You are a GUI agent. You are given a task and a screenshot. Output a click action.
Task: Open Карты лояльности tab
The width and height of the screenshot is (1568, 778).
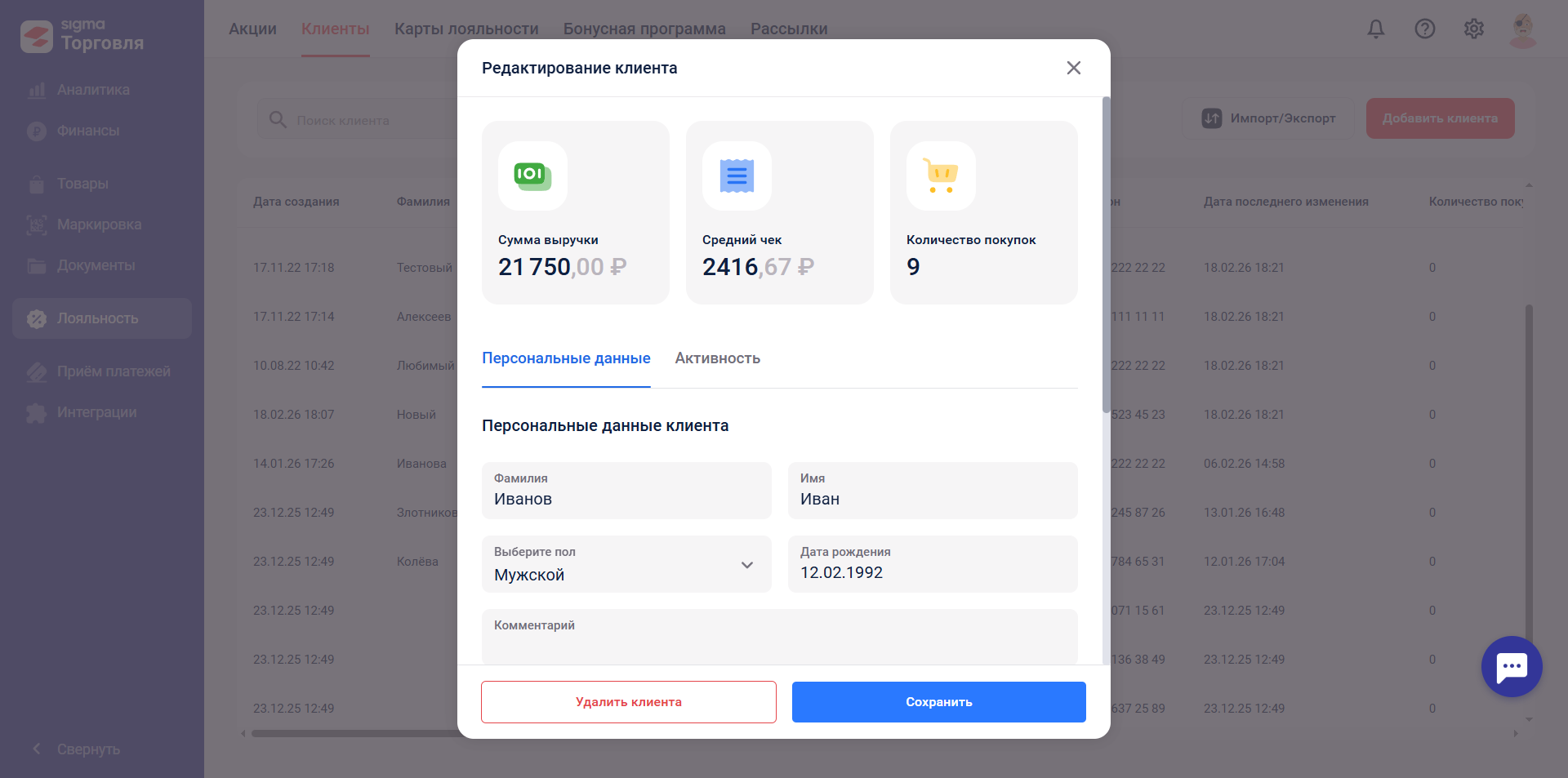coord(466,29)
